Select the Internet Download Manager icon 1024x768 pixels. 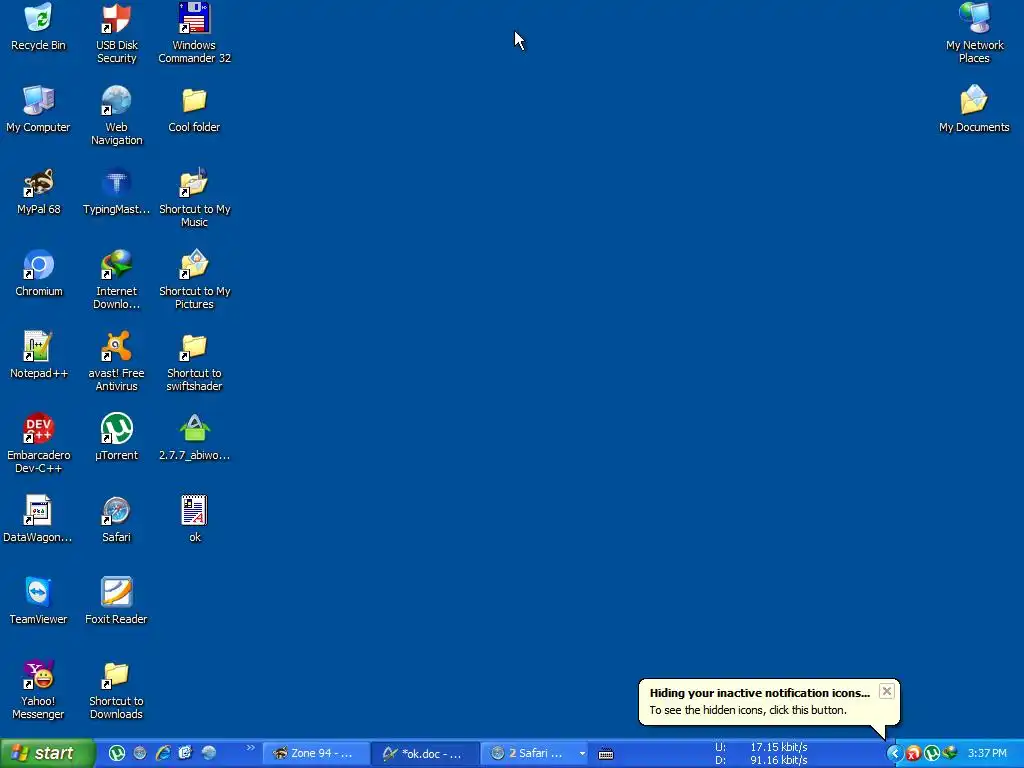[x=116, y=280]
